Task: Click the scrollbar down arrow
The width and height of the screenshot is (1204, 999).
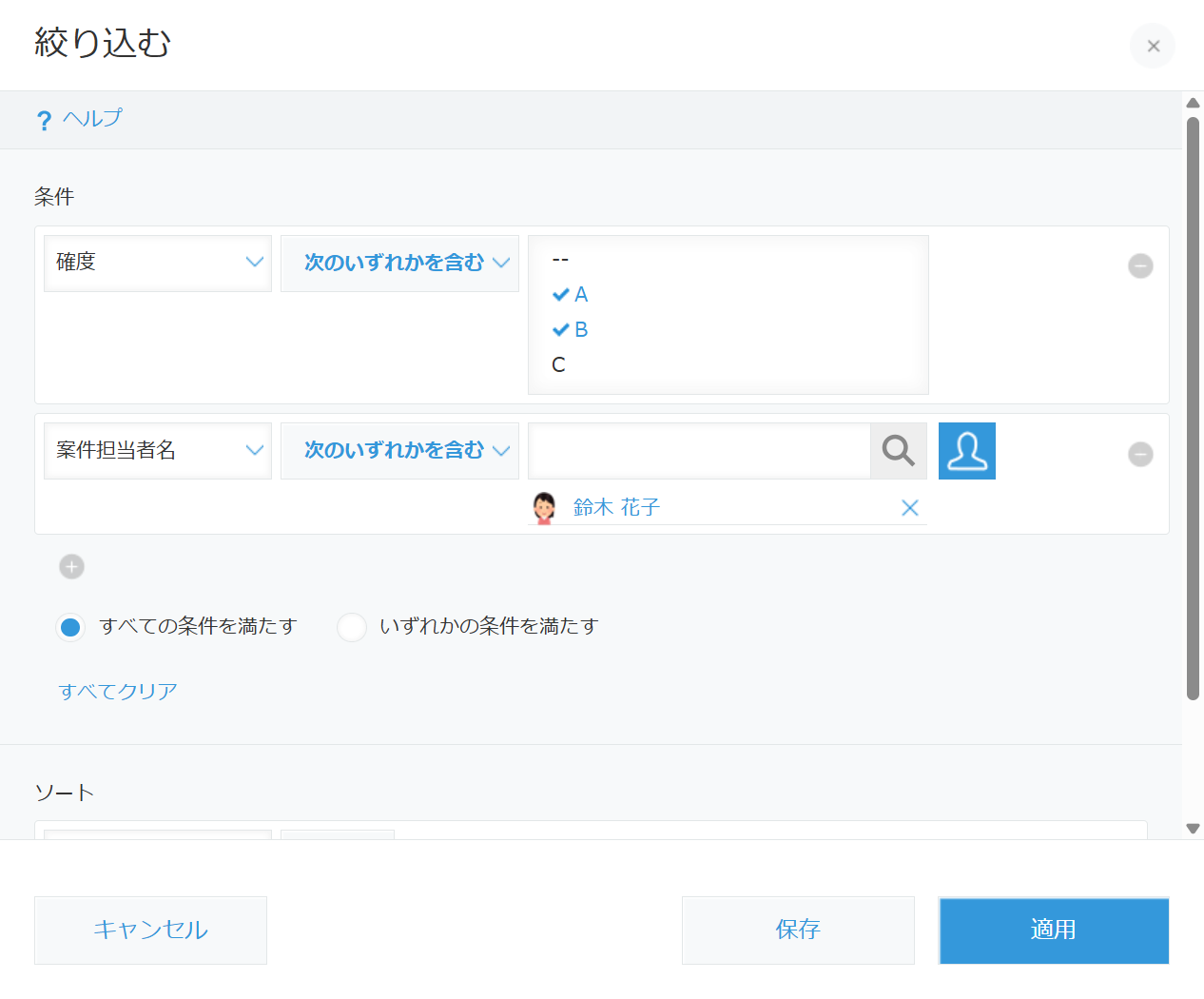Action: pyautogui.click(x=1193, y=829)
